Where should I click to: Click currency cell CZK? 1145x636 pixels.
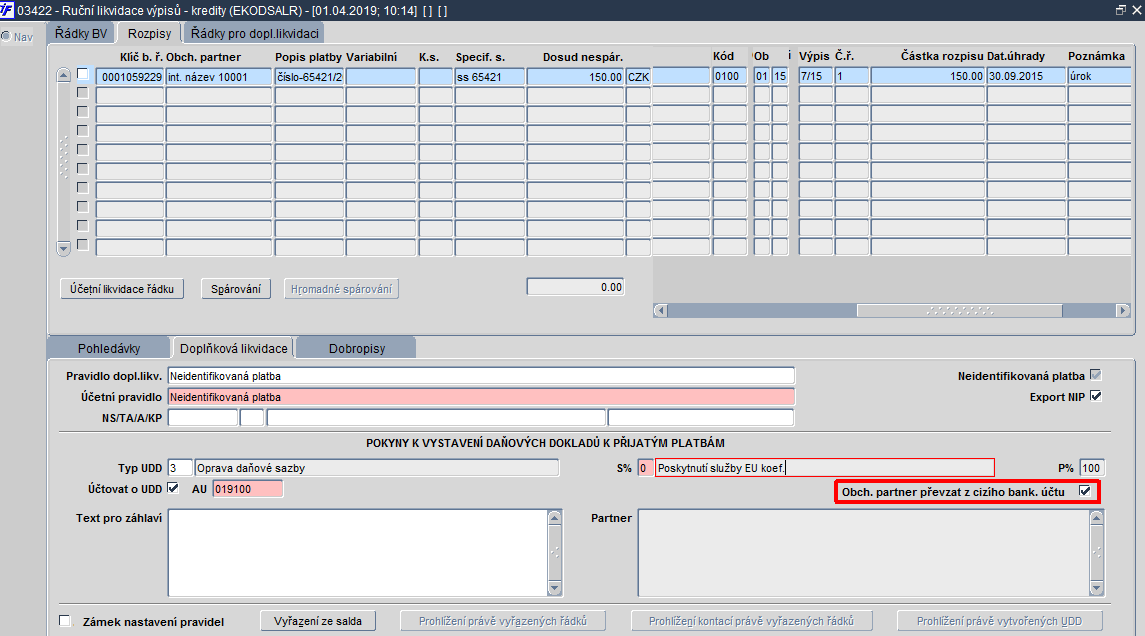pyautogui.click(x=638, y=77)
